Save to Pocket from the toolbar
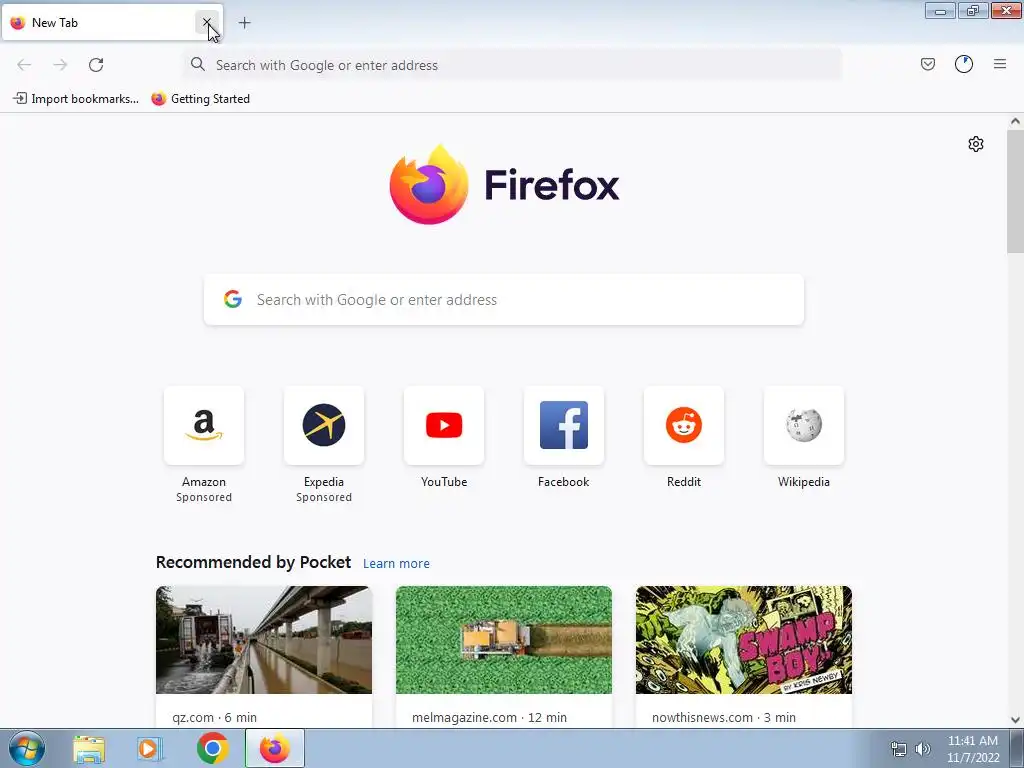The width and height of the screenshot is (1024, 768). (x=928, y=64)
